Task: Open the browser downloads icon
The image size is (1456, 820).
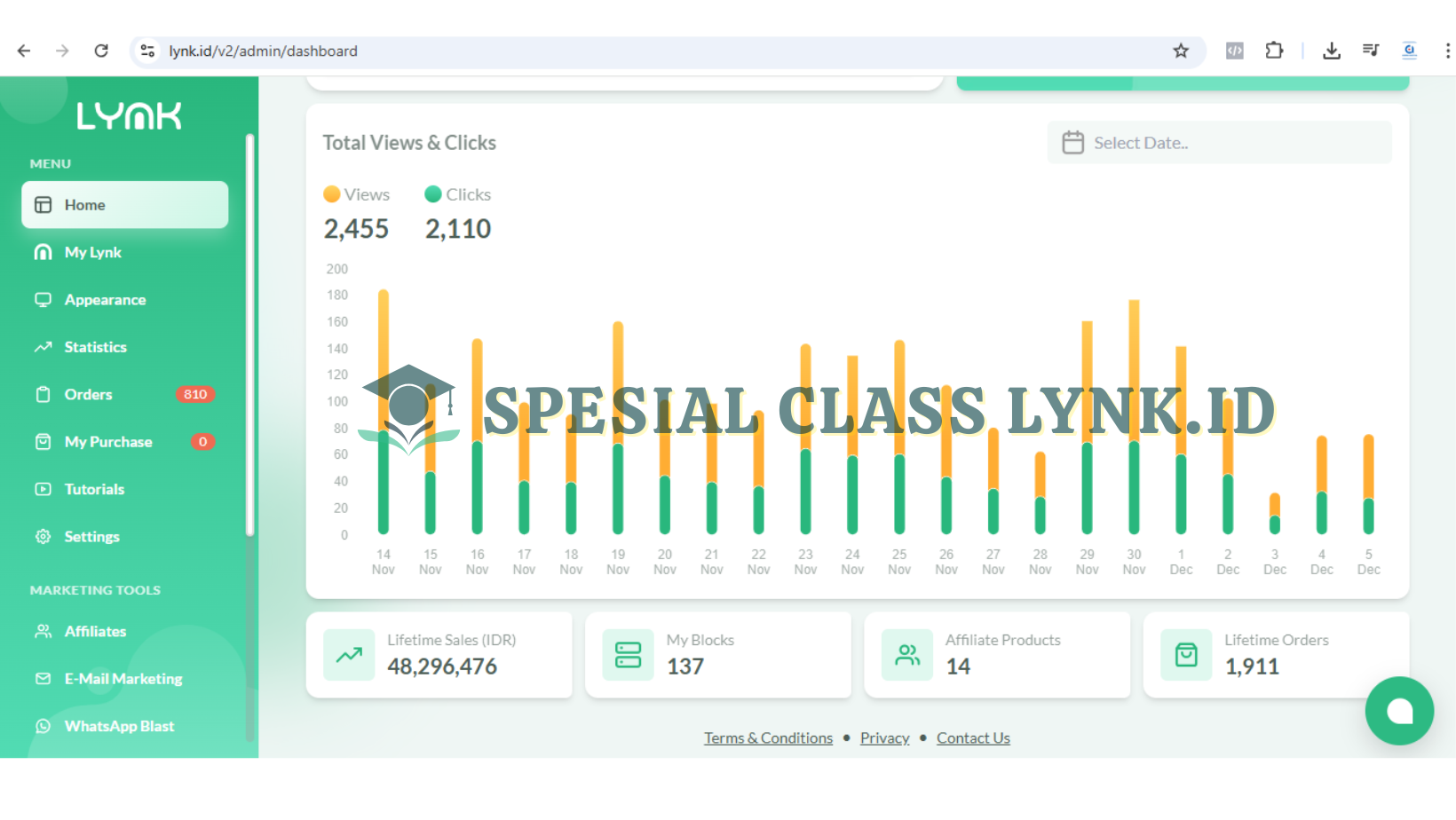Action: 1331,51
